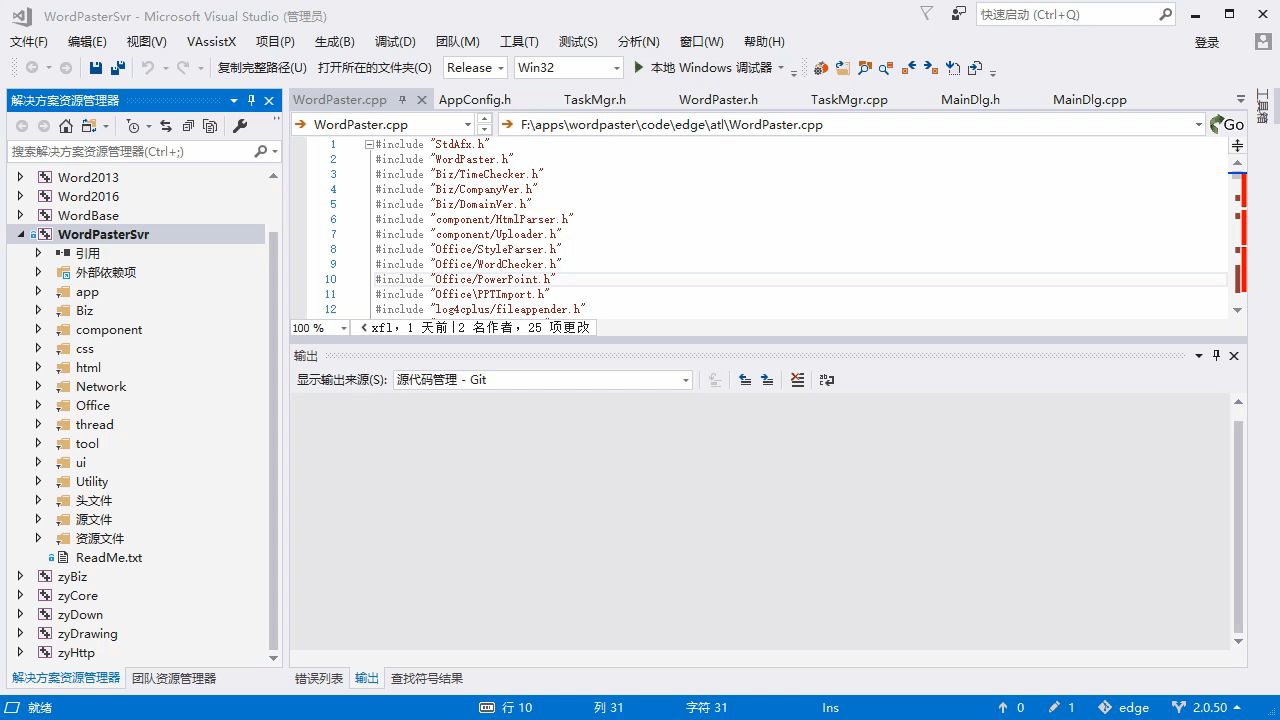Screen dimensions: 1280x720
Task: Click the Show All Files icon
Action: point(210,126)
